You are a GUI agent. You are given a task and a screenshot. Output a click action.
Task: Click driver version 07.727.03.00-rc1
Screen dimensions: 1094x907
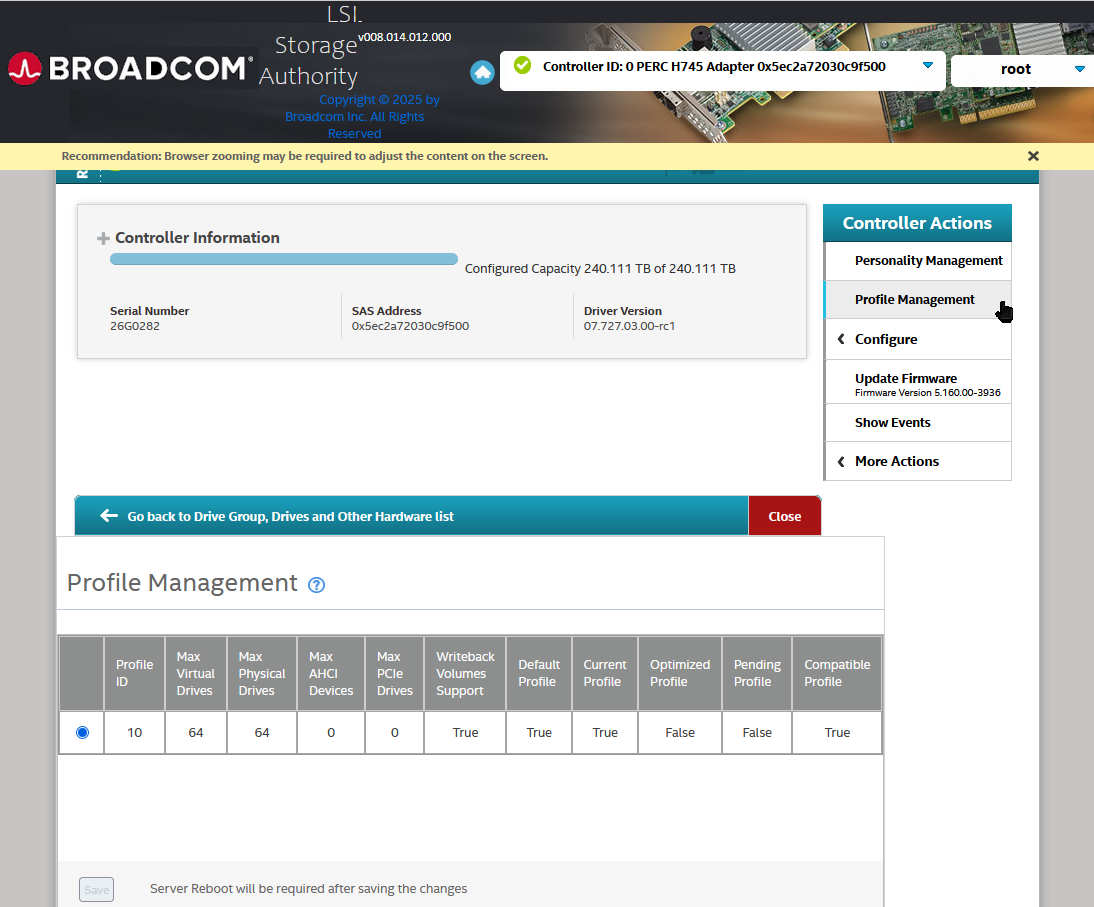click(629, 326)
